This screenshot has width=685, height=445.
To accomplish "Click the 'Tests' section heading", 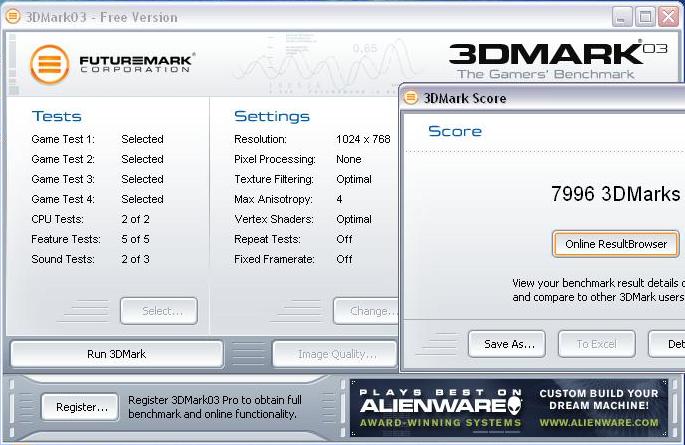I will coord(57,117).
